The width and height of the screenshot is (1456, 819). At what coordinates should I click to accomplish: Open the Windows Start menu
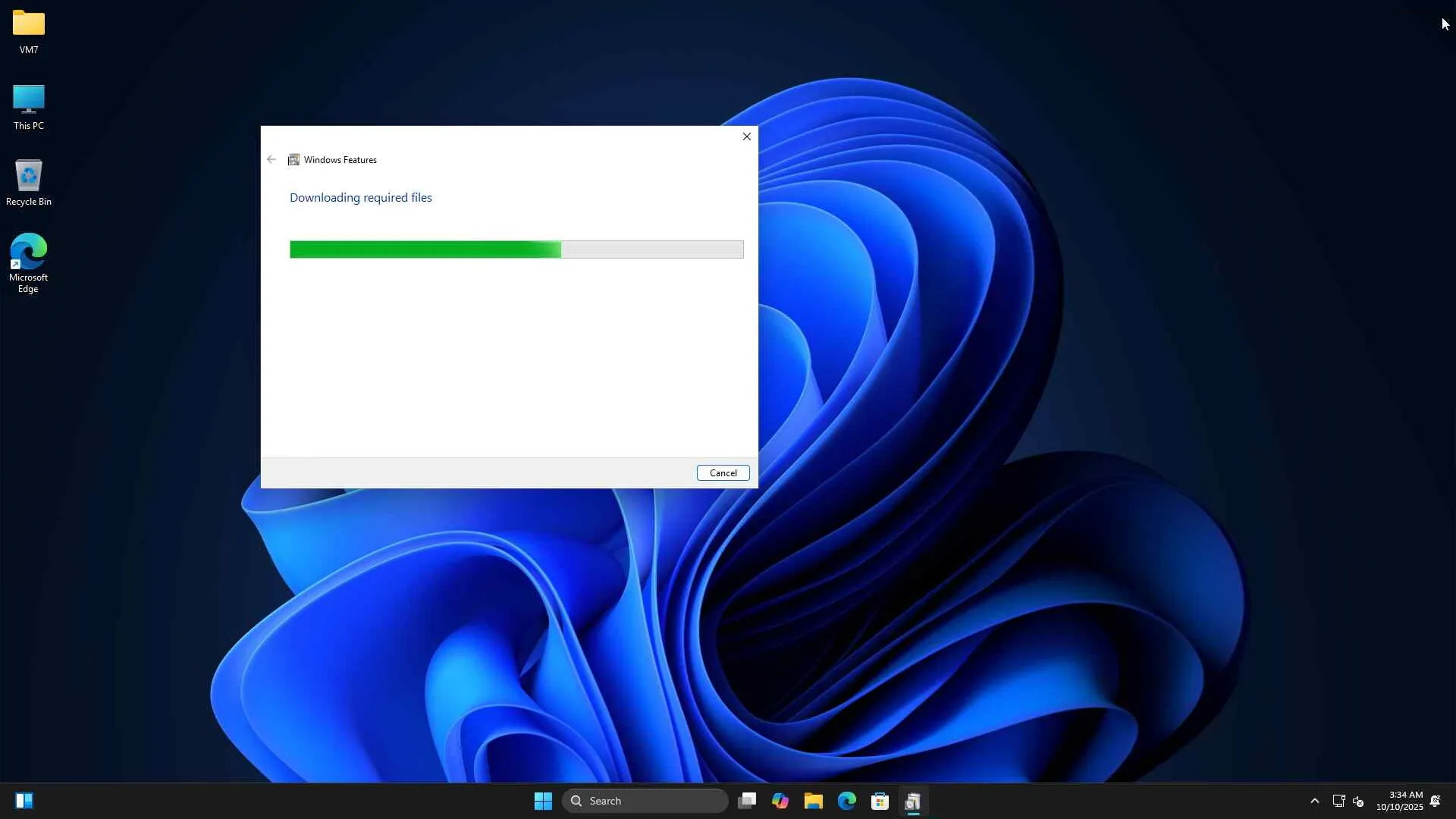pyautogui.click(x=543, y=802)
